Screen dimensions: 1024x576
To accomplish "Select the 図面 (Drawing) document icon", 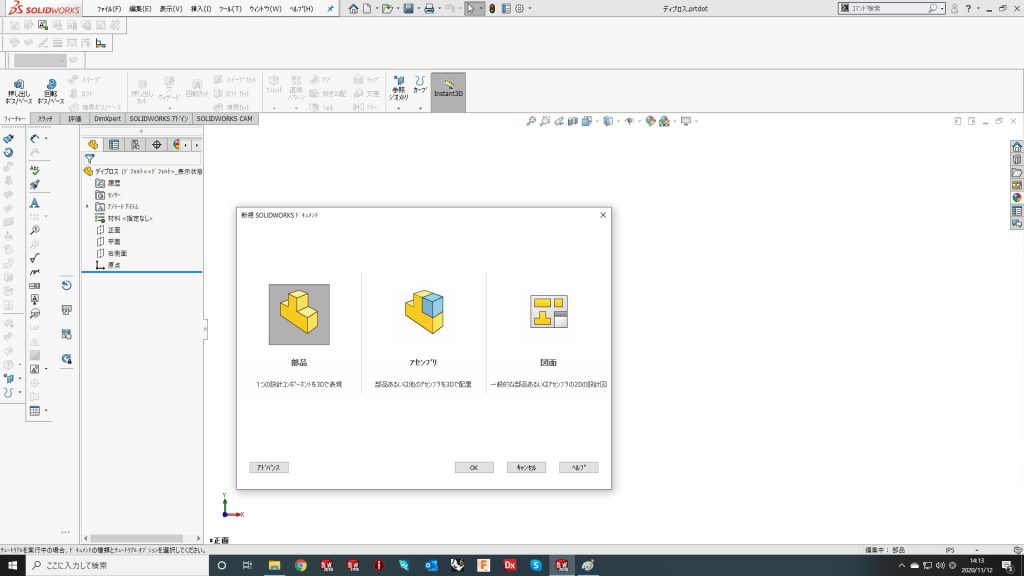I will click(x=549, y=312).
